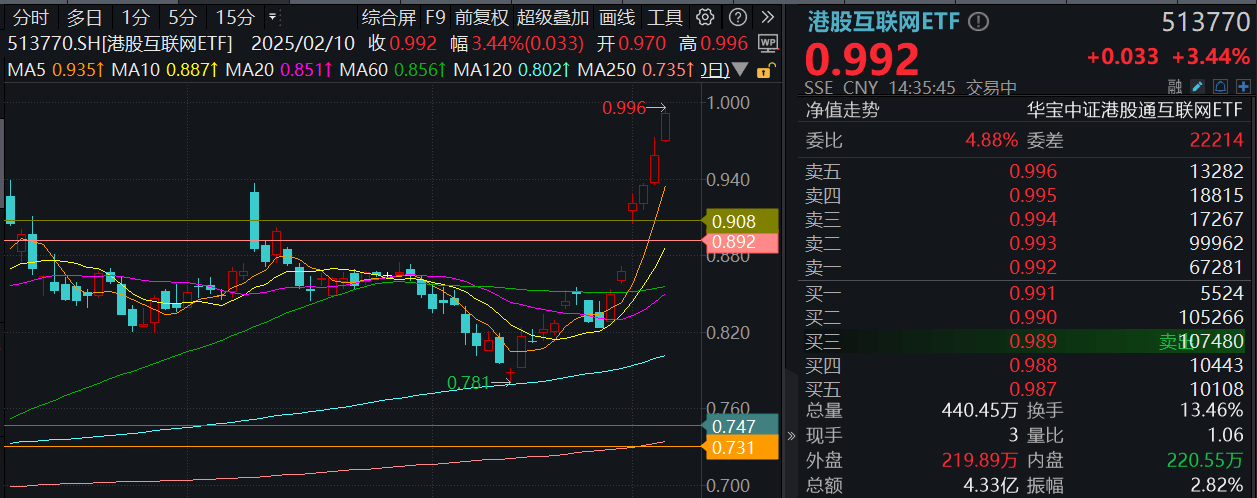Open the 工具 tools menu
This screenshot has height=498, width=1257.
click(665, 17)
